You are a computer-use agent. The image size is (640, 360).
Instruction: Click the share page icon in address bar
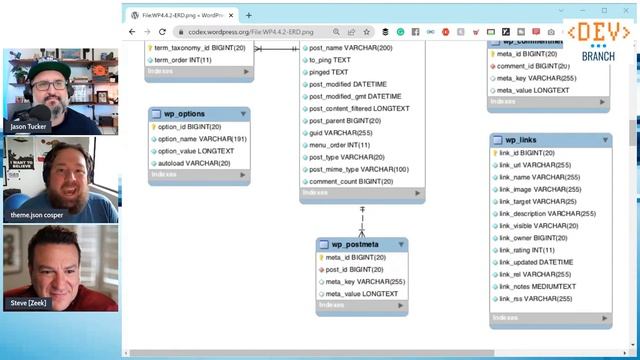[x=351, y=32]
